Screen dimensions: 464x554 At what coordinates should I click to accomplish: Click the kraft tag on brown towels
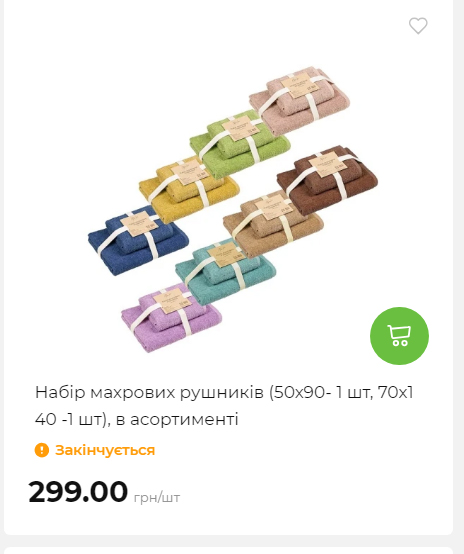click(328, 164)
